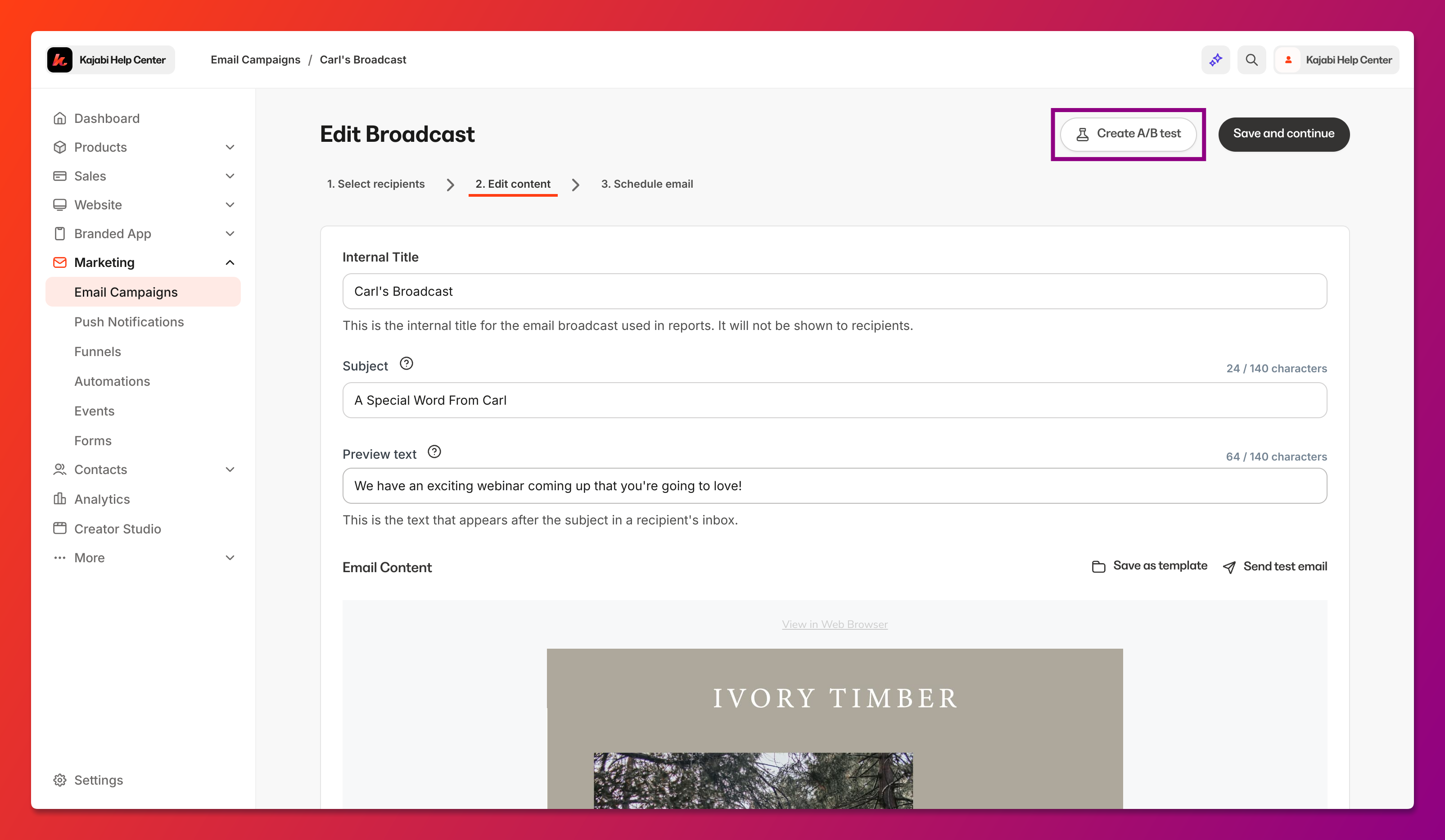1445x840 pixels.
Task: Click the IVORY TIMBER email header
Action: [x=835, y=698]
